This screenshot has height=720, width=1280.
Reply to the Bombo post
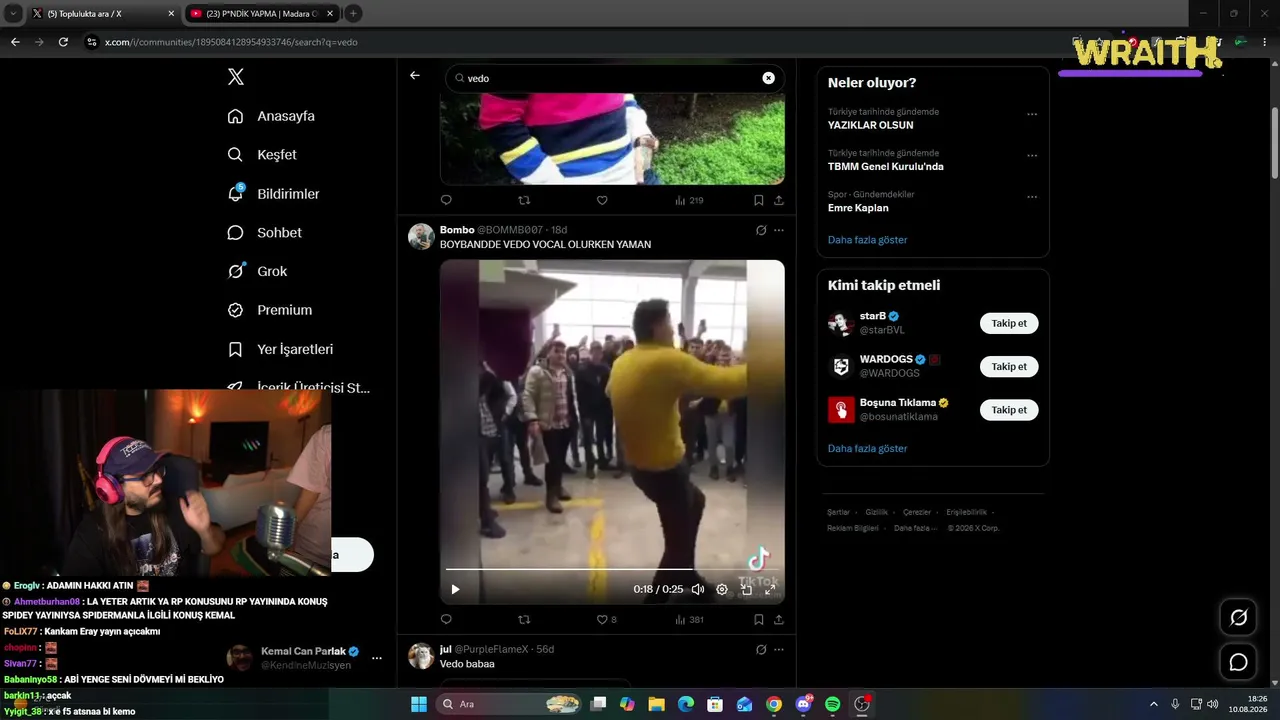446,620
